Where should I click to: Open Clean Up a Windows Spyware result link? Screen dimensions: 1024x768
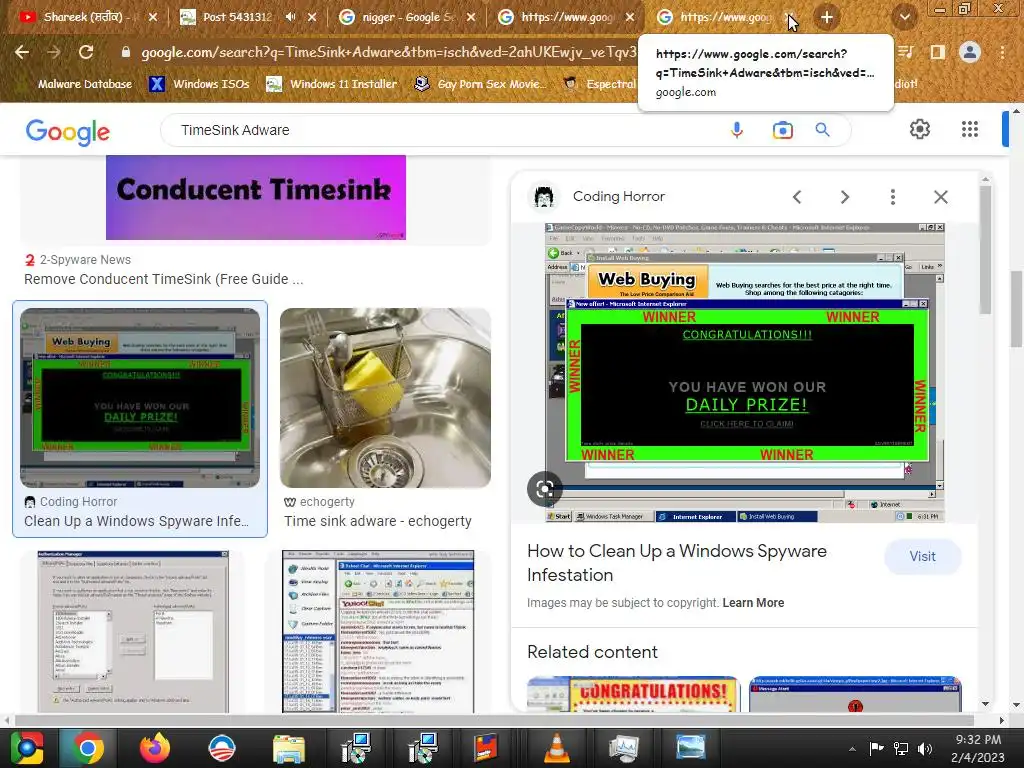[136, 521]
